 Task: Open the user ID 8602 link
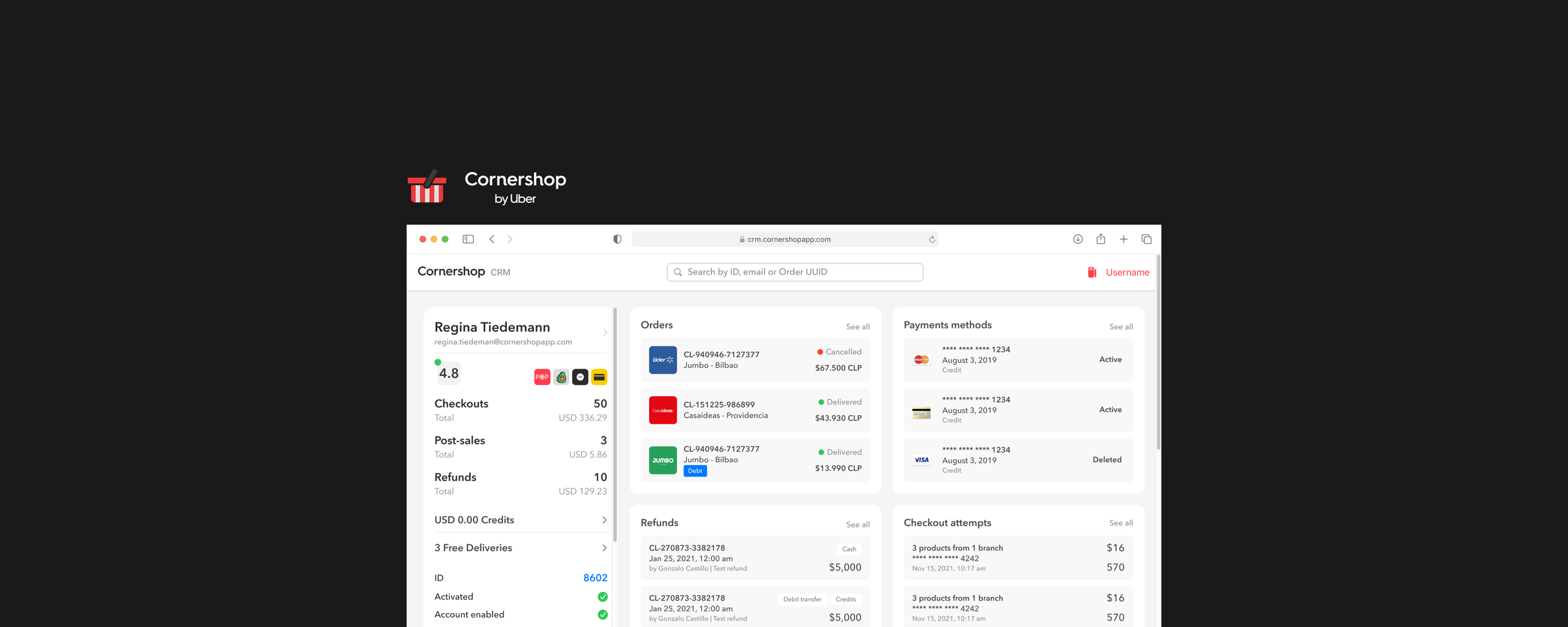595,578
